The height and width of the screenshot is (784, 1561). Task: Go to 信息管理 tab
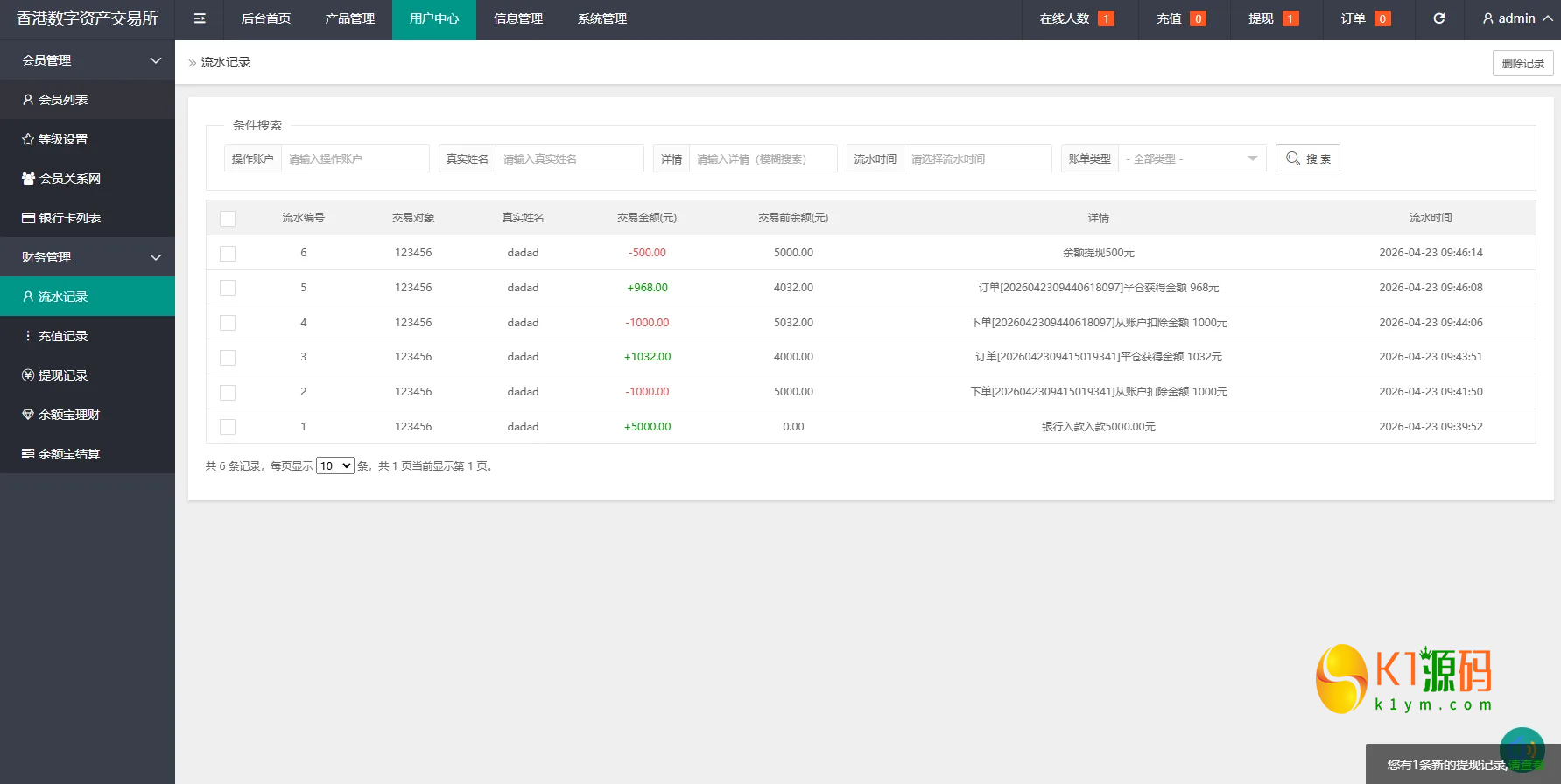click(x=518, y=18)
